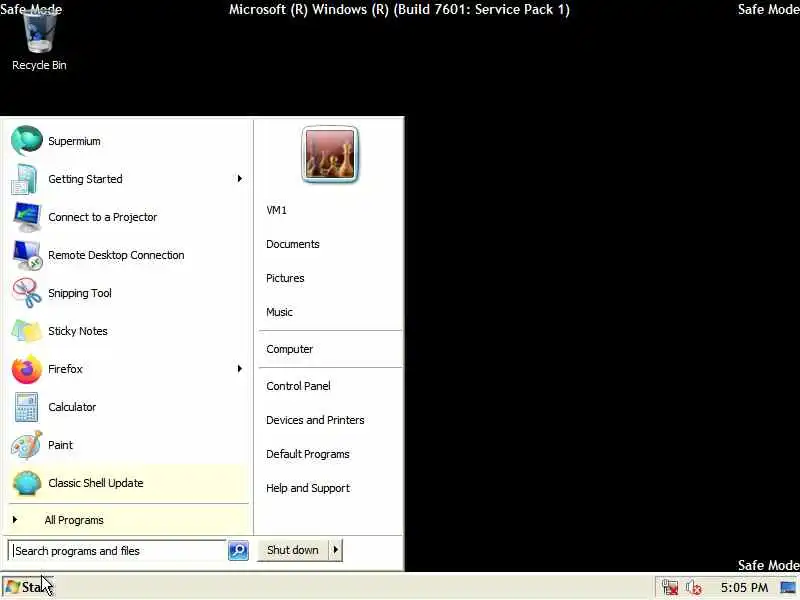Click the magnifier search icon button

click(x=238, y=551)
